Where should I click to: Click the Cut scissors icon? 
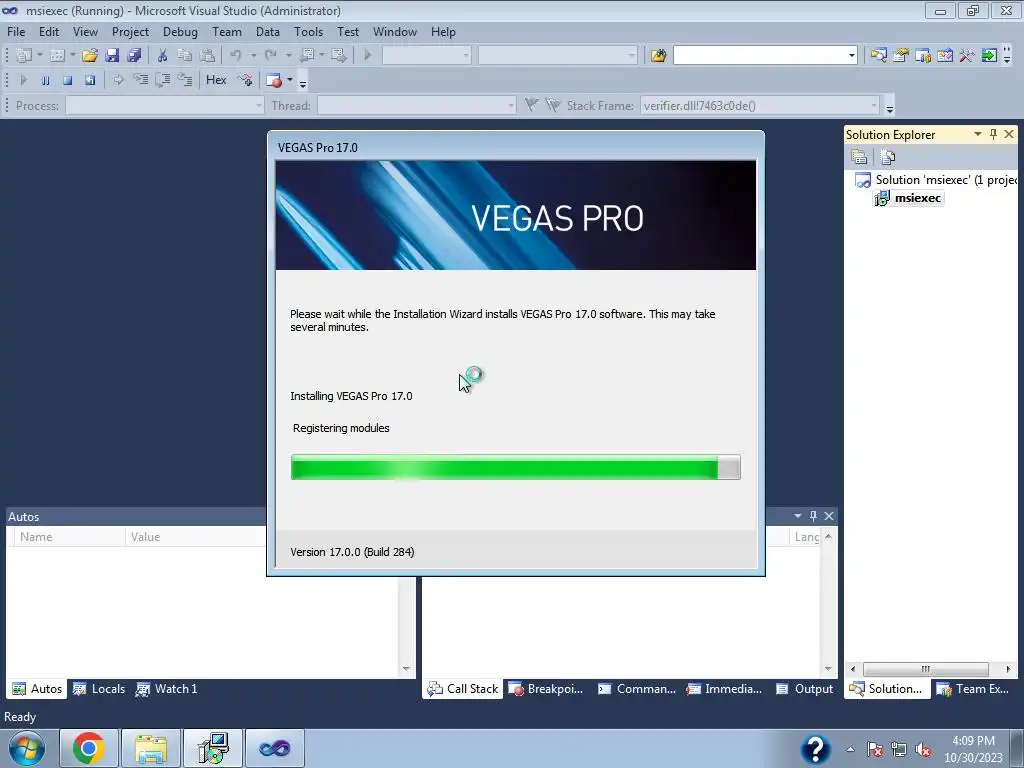pyautogui.click(x=163, y=56)
